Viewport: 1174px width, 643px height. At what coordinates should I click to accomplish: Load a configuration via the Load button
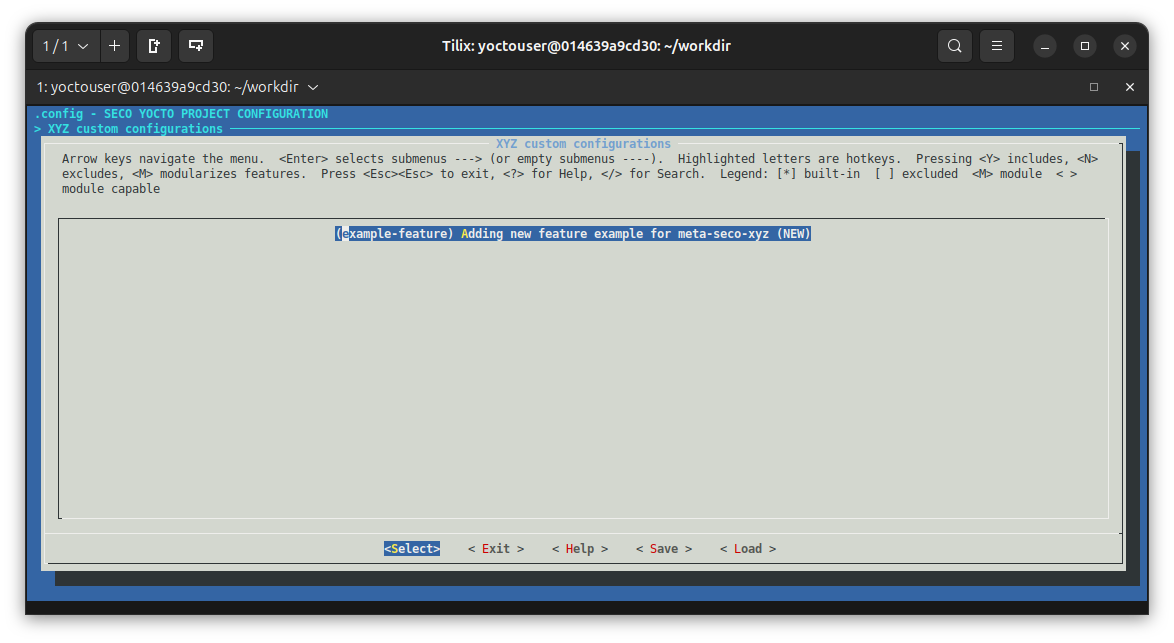click(747, 548)
